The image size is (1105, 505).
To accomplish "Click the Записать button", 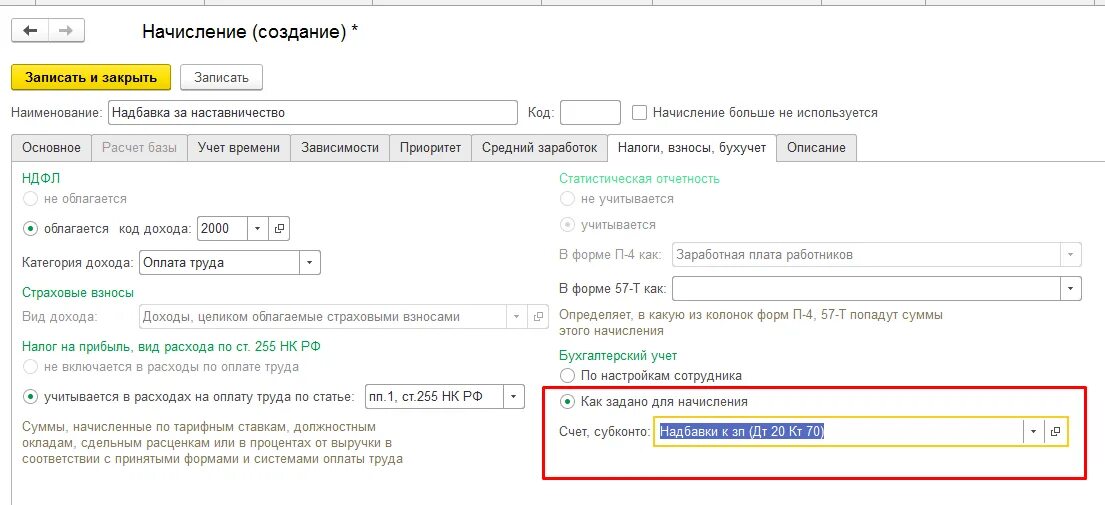I will 221,77.
